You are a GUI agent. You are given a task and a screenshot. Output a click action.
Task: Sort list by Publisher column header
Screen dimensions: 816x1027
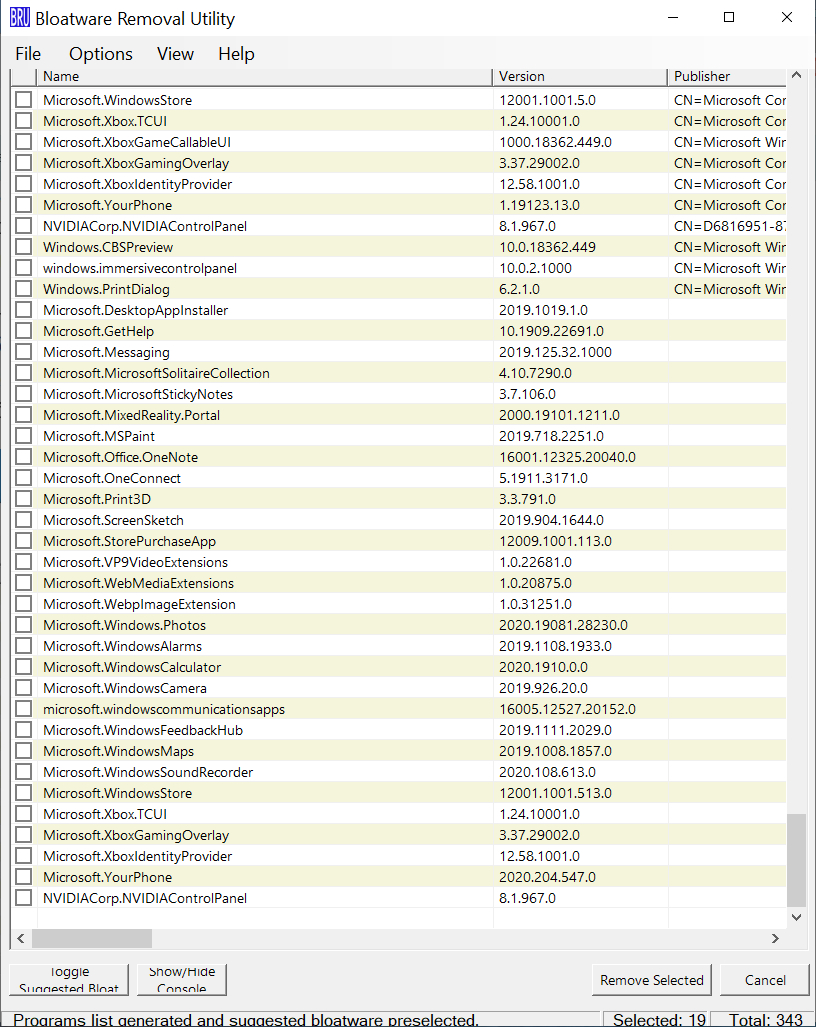pos(727,77)
